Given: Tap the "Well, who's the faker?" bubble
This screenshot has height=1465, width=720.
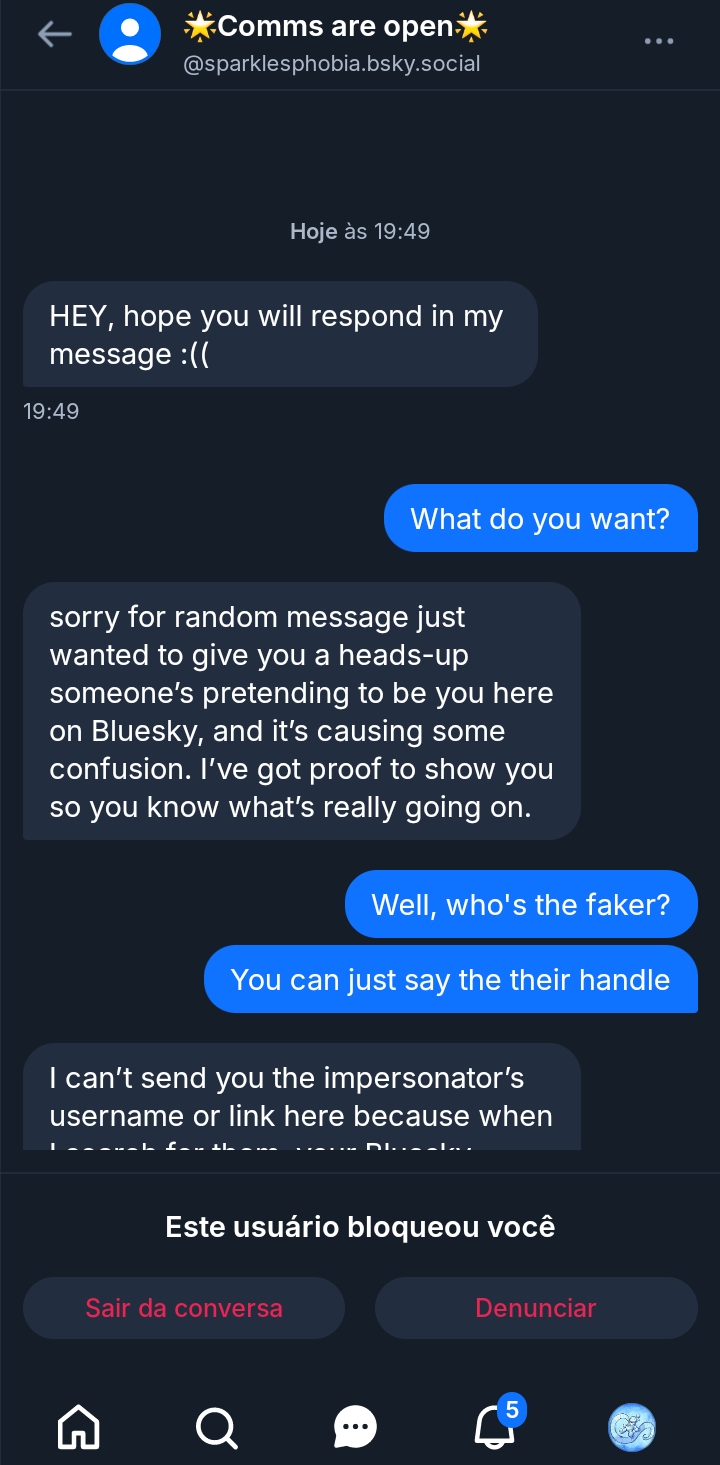Looking at the screenshot, I should [x=520, y=905].
